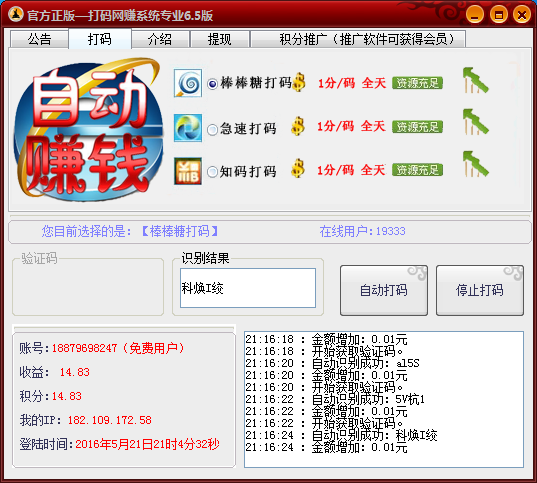Click the login time 2016年5月21日21时4分32秒
Viewport: 537px width, 483px height.
pyautogui.click(x=147, y=444)
